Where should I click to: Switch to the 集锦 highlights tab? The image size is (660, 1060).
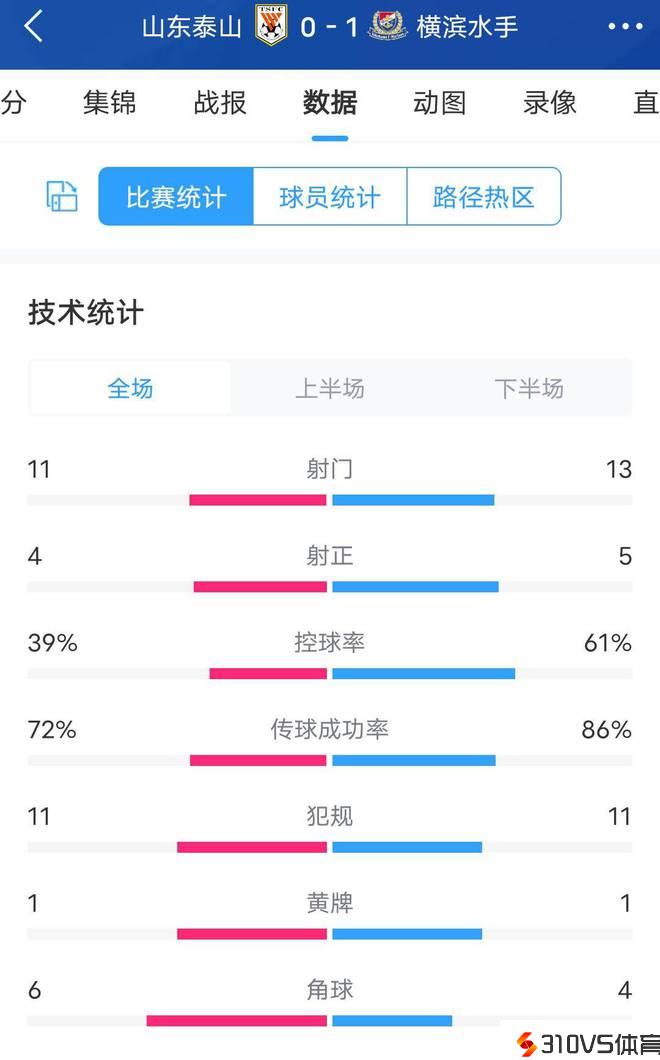pyautogui.click(x=110, y=103)
